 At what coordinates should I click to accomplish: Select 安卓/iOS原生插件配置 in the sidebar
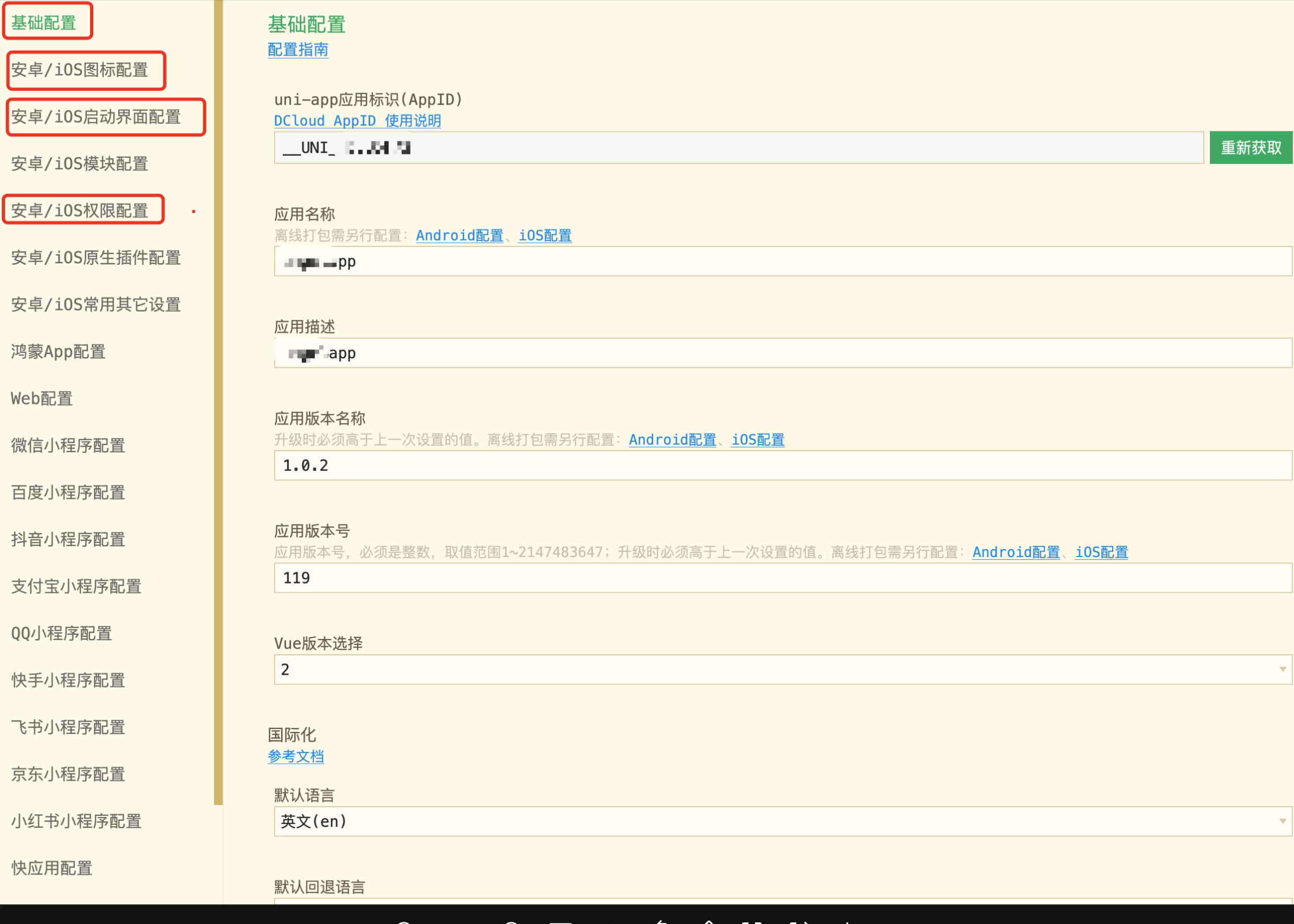click(95, 258)
